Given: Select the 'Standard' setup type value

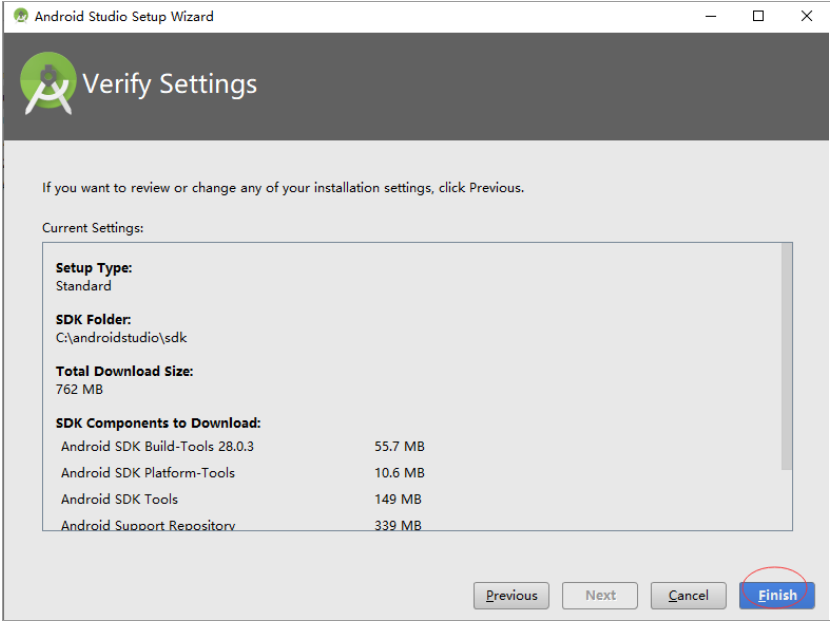Looking at the screenshot, I should (x=84, y=286).
